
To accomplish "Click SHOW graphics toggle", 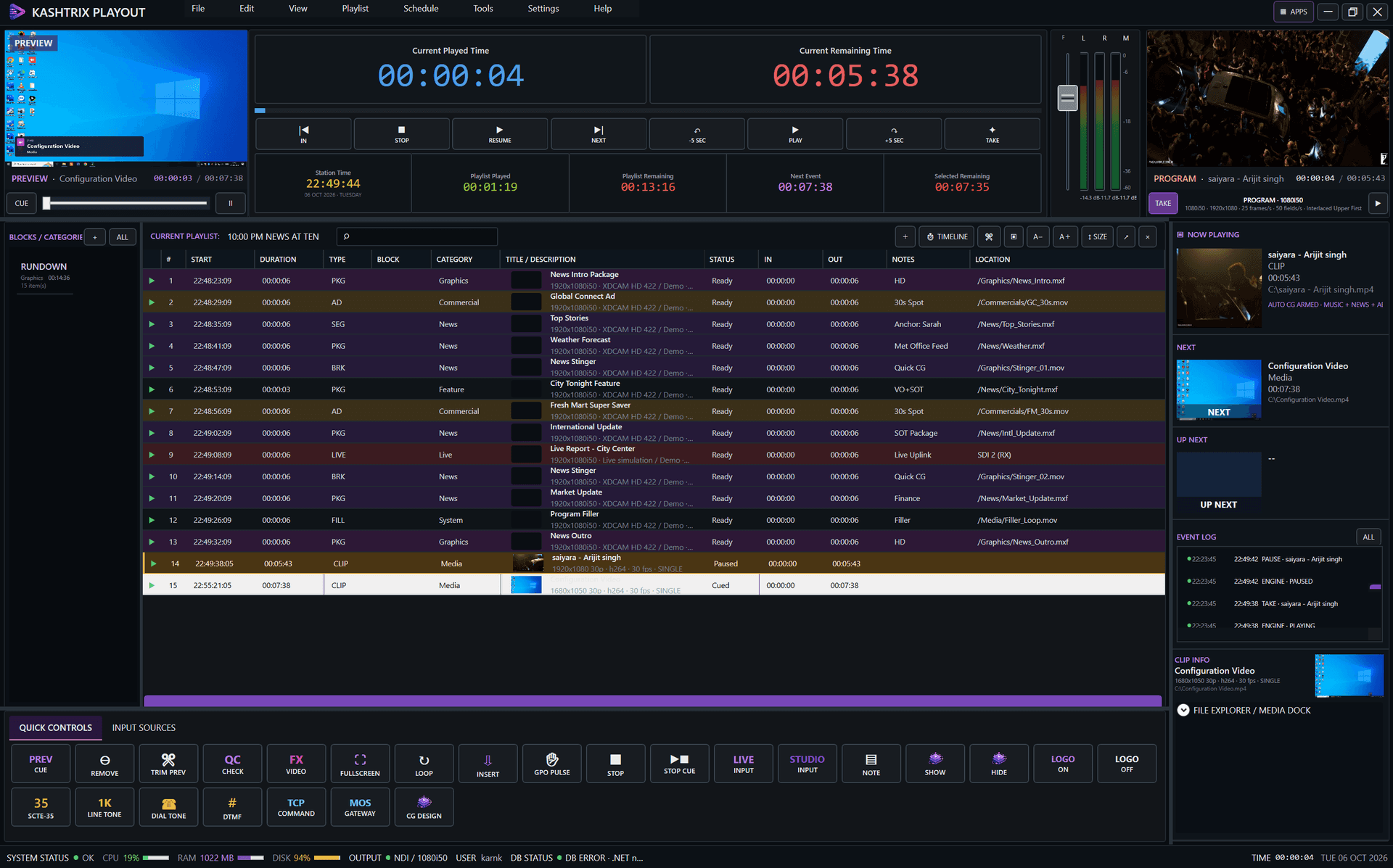I will click(x=934, y=764).
